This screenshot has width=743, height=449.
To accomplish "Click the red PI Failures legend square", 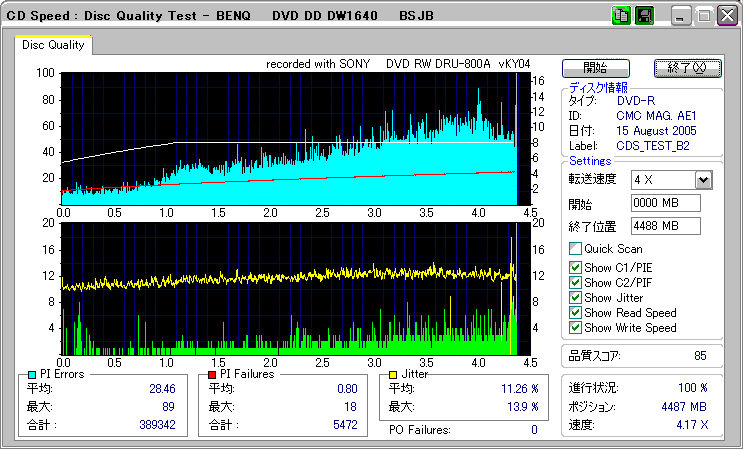I will tap(212, 374).
